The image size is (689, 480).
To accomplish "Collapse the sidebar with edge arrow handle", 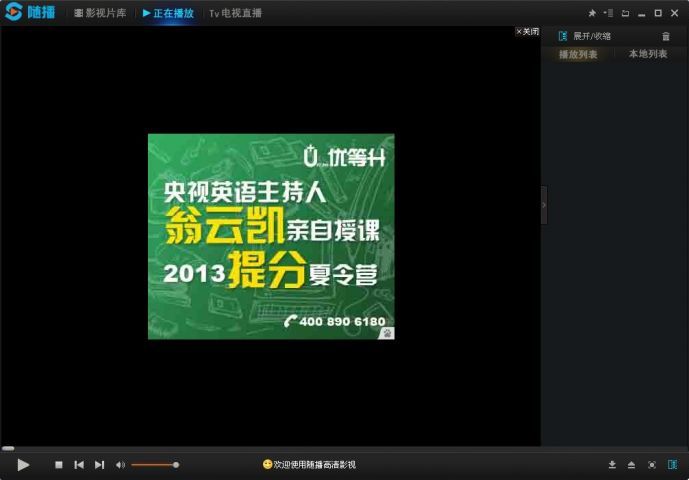I will 544,204.
